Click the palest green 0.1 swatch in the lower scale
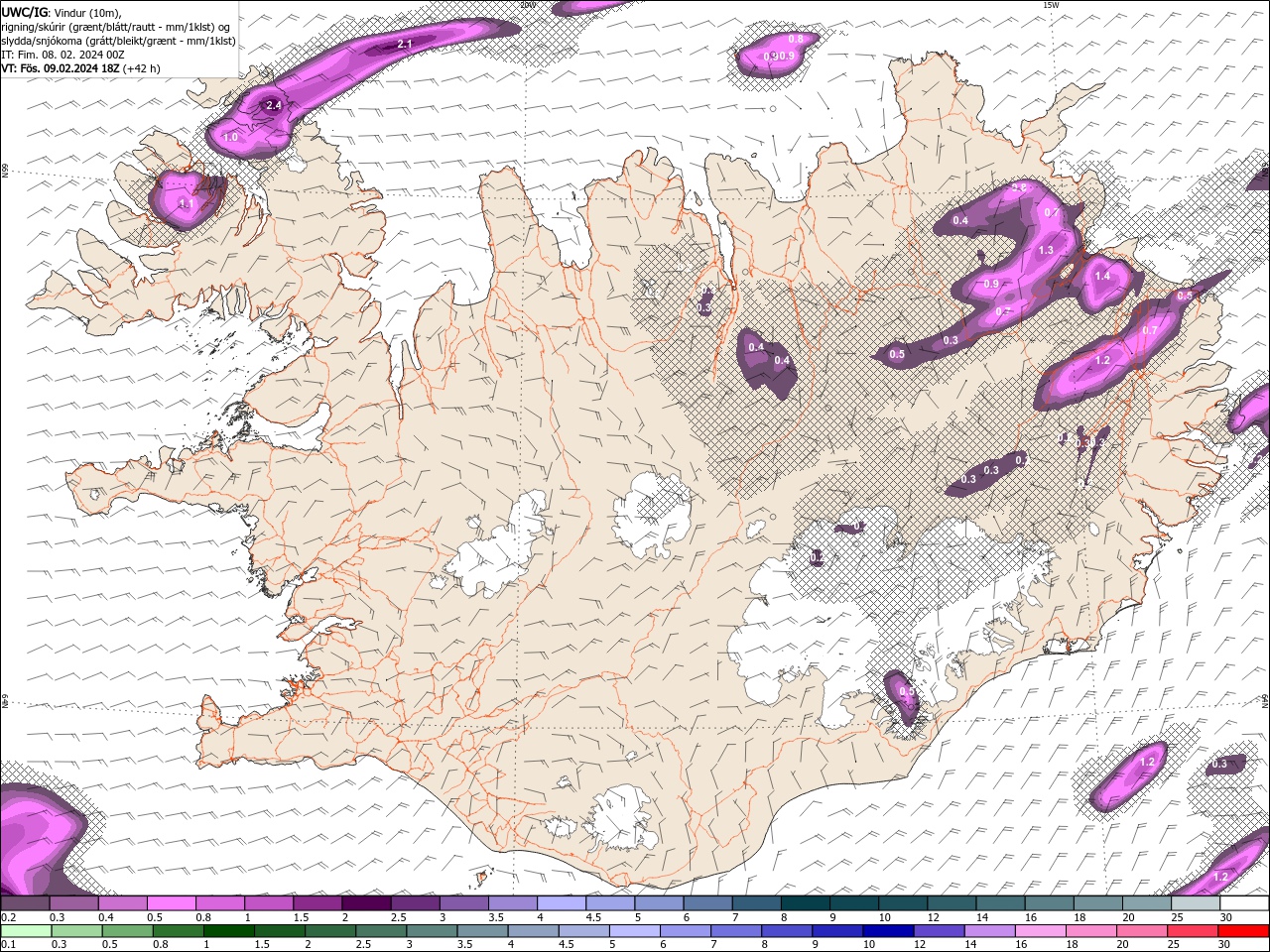Viewport: 1270px width, 952px height. 26,931
